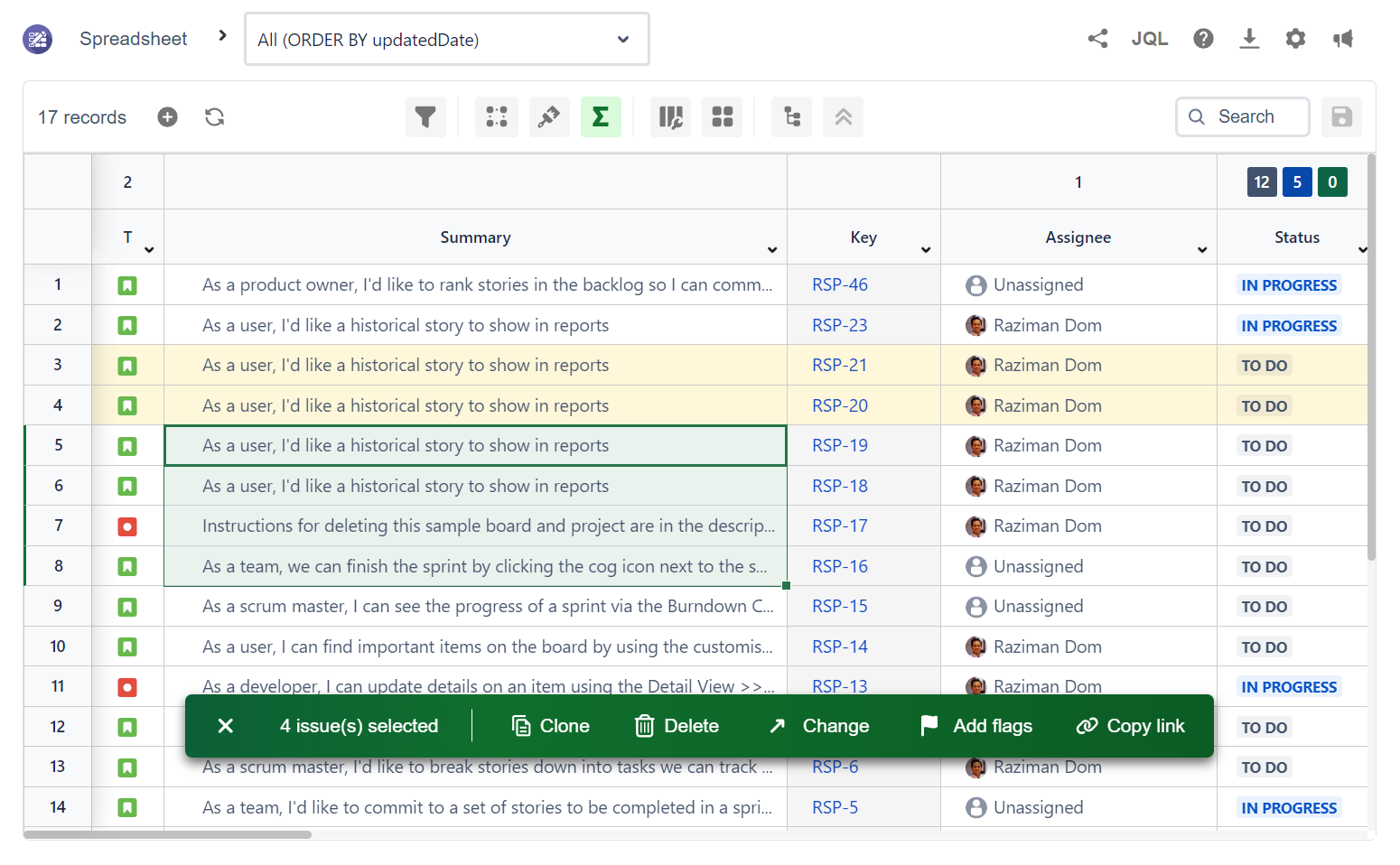Open issue link RSP-23

coord(840,326)
